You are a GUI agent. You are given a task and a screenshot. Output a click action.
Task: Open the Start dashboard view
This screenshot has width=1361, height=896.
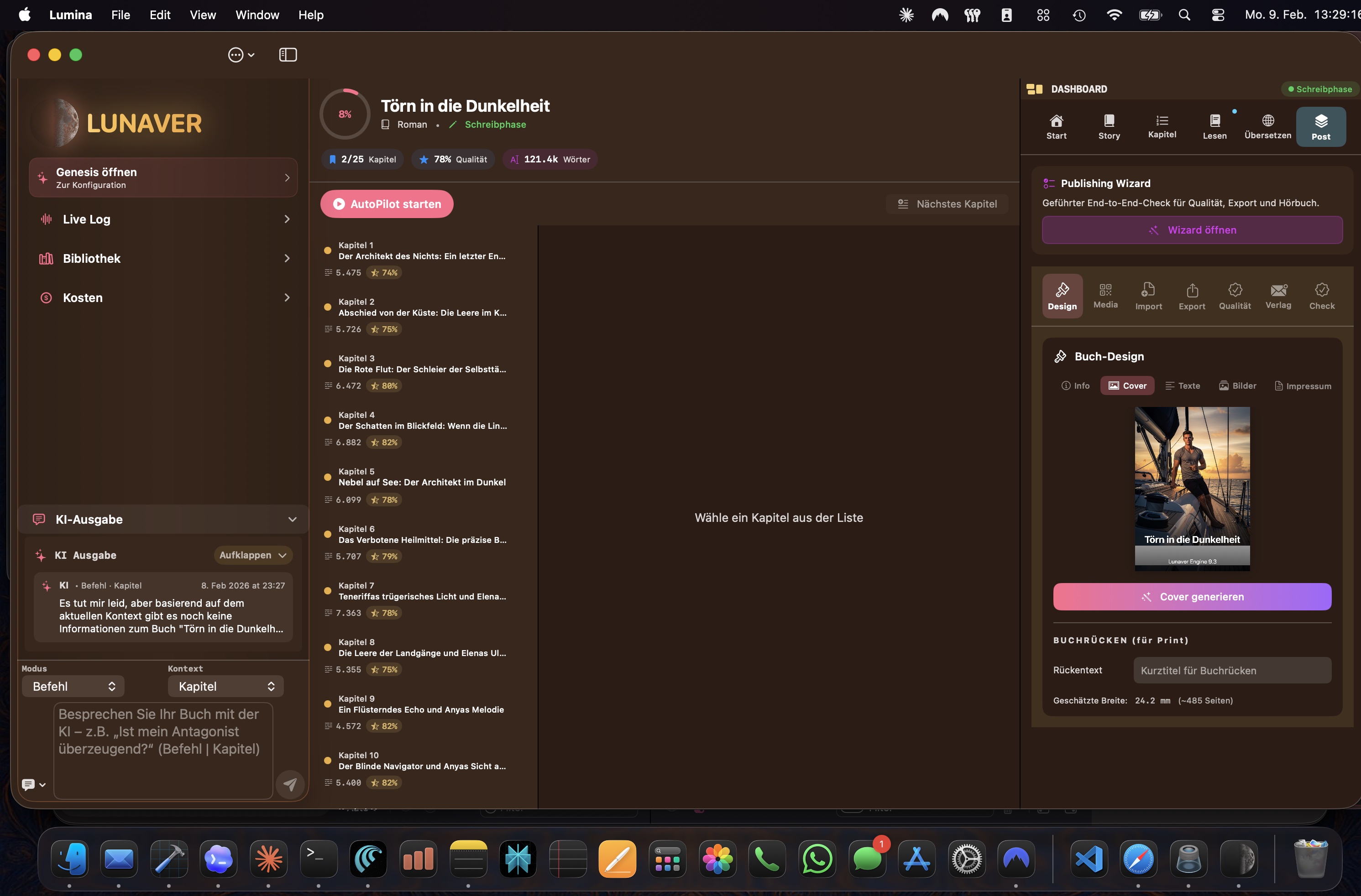1056,126
